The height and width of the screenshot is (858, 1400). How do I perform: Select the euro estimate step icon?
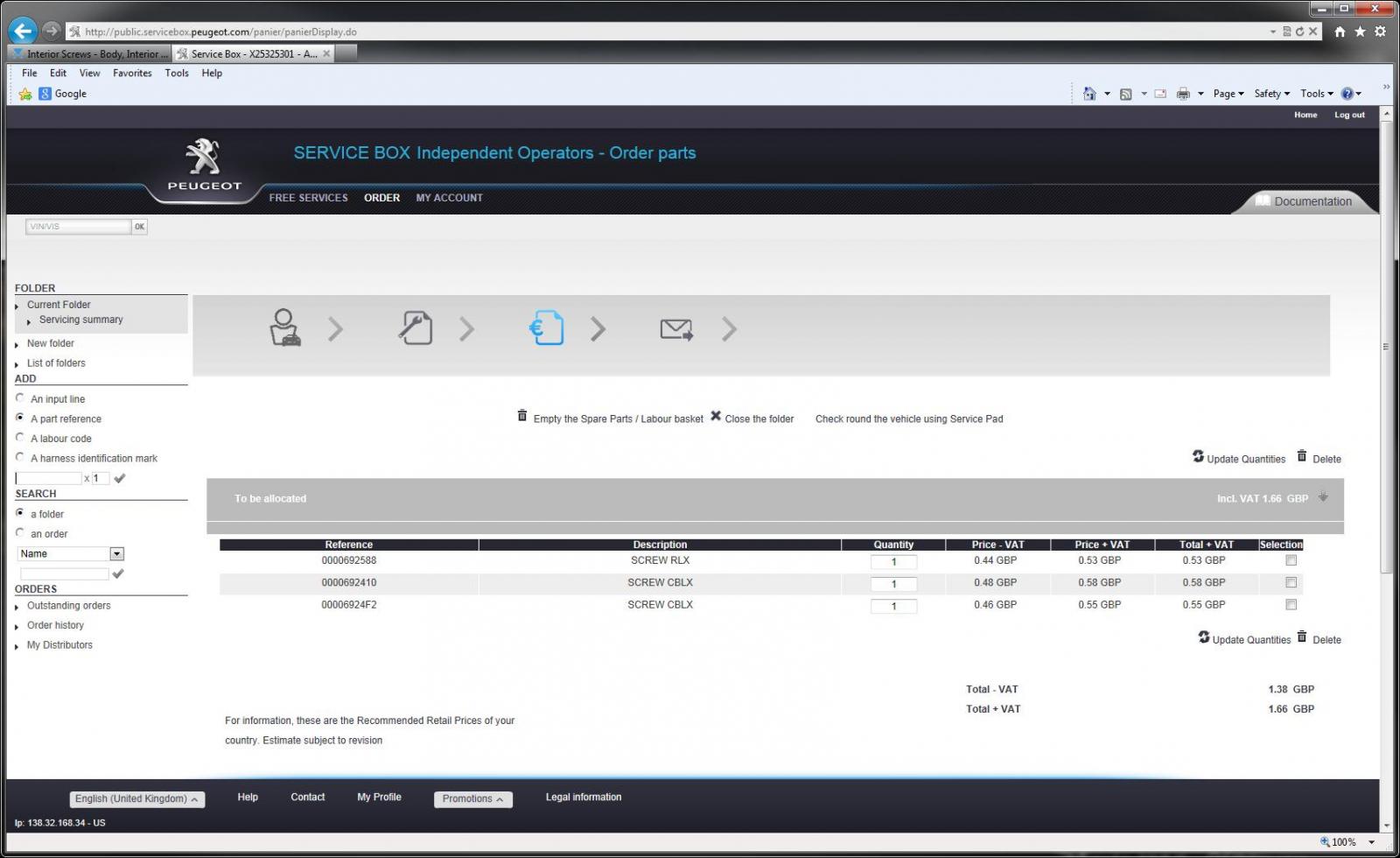(x=547, y=328)
